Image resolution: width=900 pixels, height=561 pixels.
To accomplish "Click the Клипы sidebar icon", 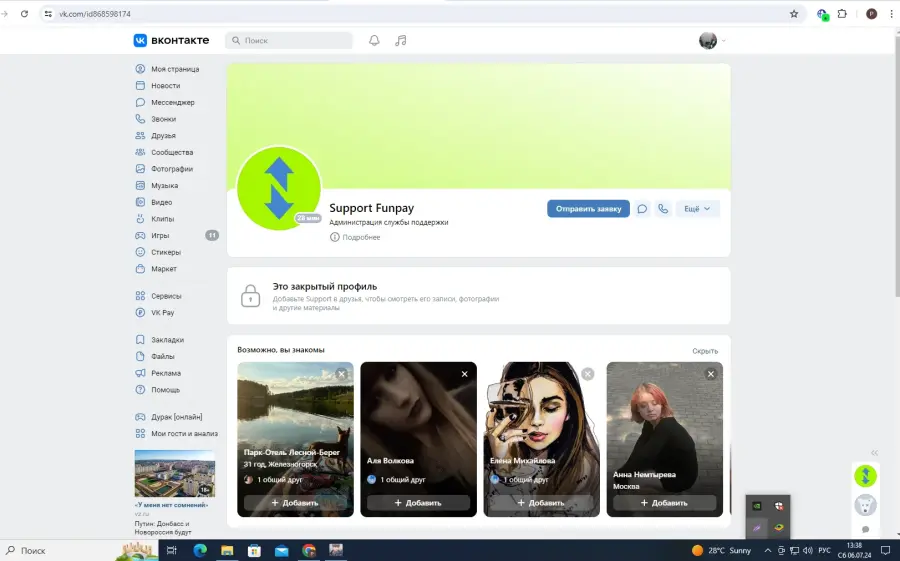I will click(140, 219).
